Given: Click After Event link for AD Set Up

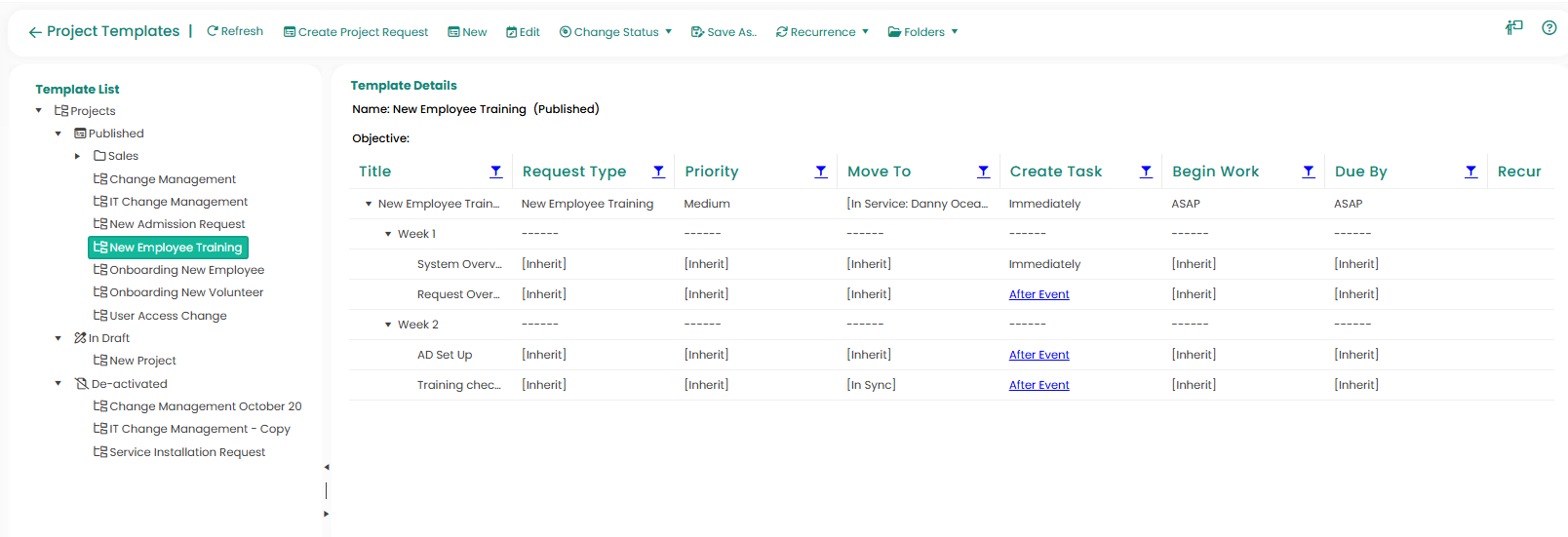Looking at the screenshot, I should [x=1039, y=355].
